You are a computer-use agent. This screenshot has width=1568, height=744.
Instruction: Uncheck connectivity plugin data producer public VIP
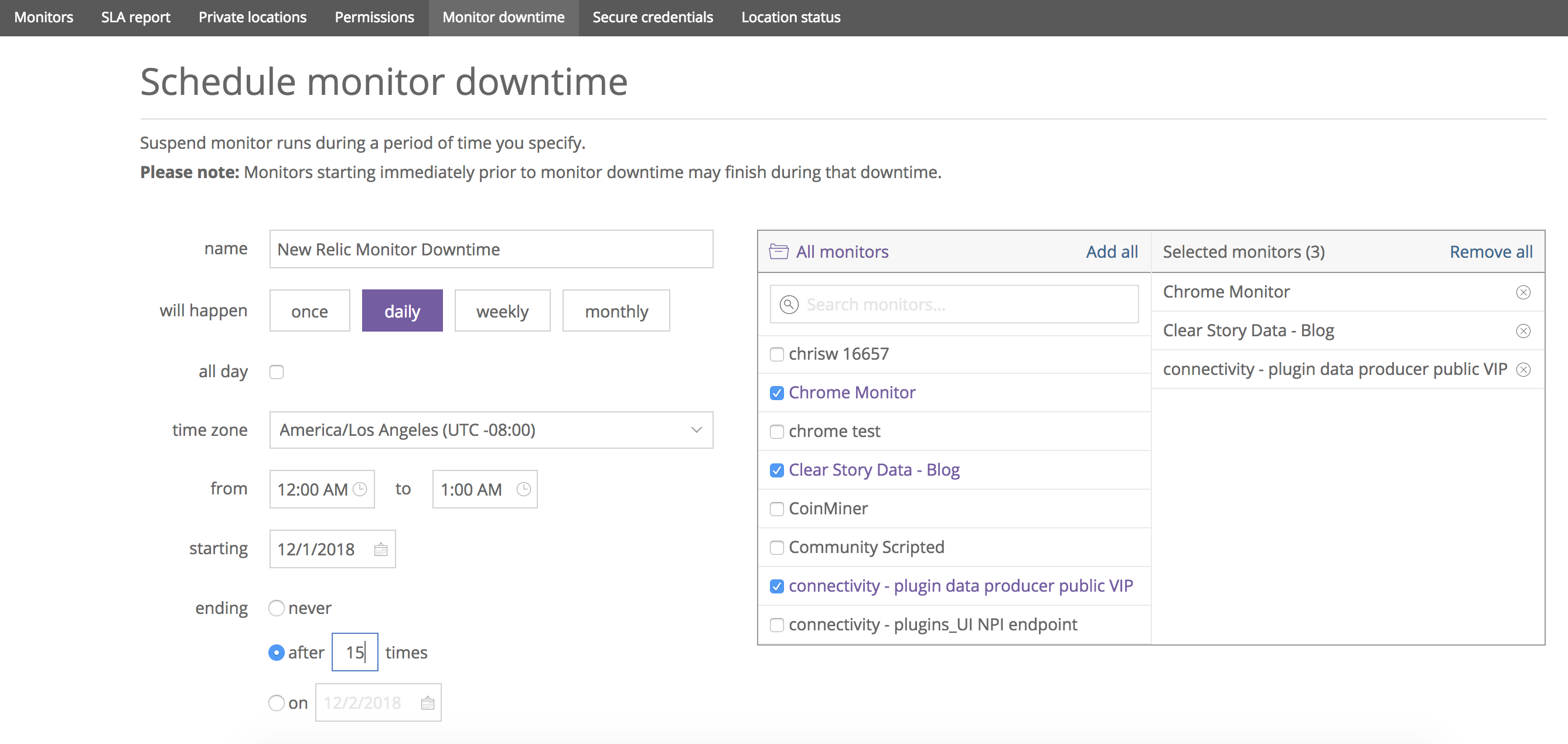point(777,586)
